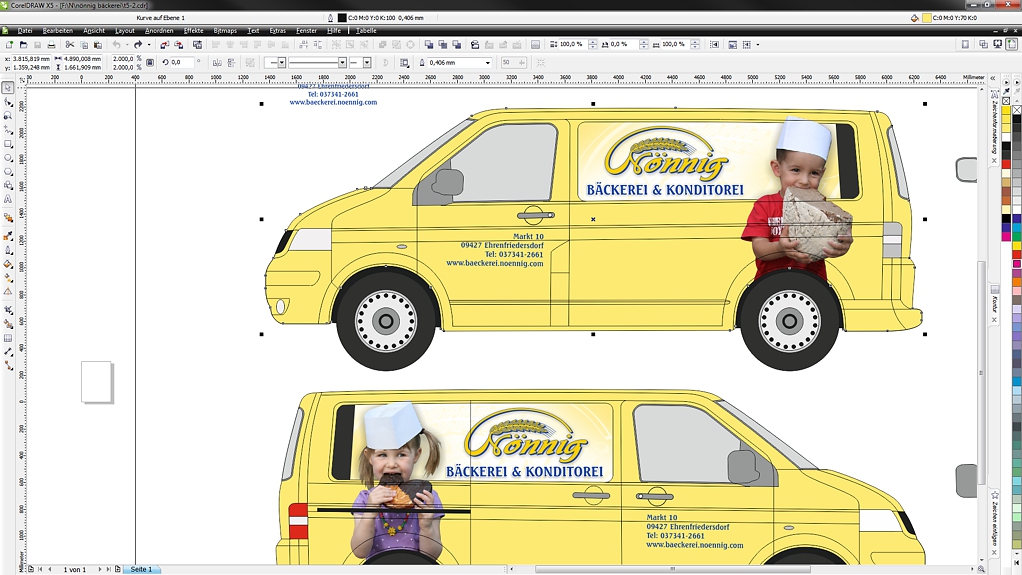Click the Redo arrow icon
The width and height of the screenshot is (1022, 575).
pyautogui.click(x=138, y=45)
